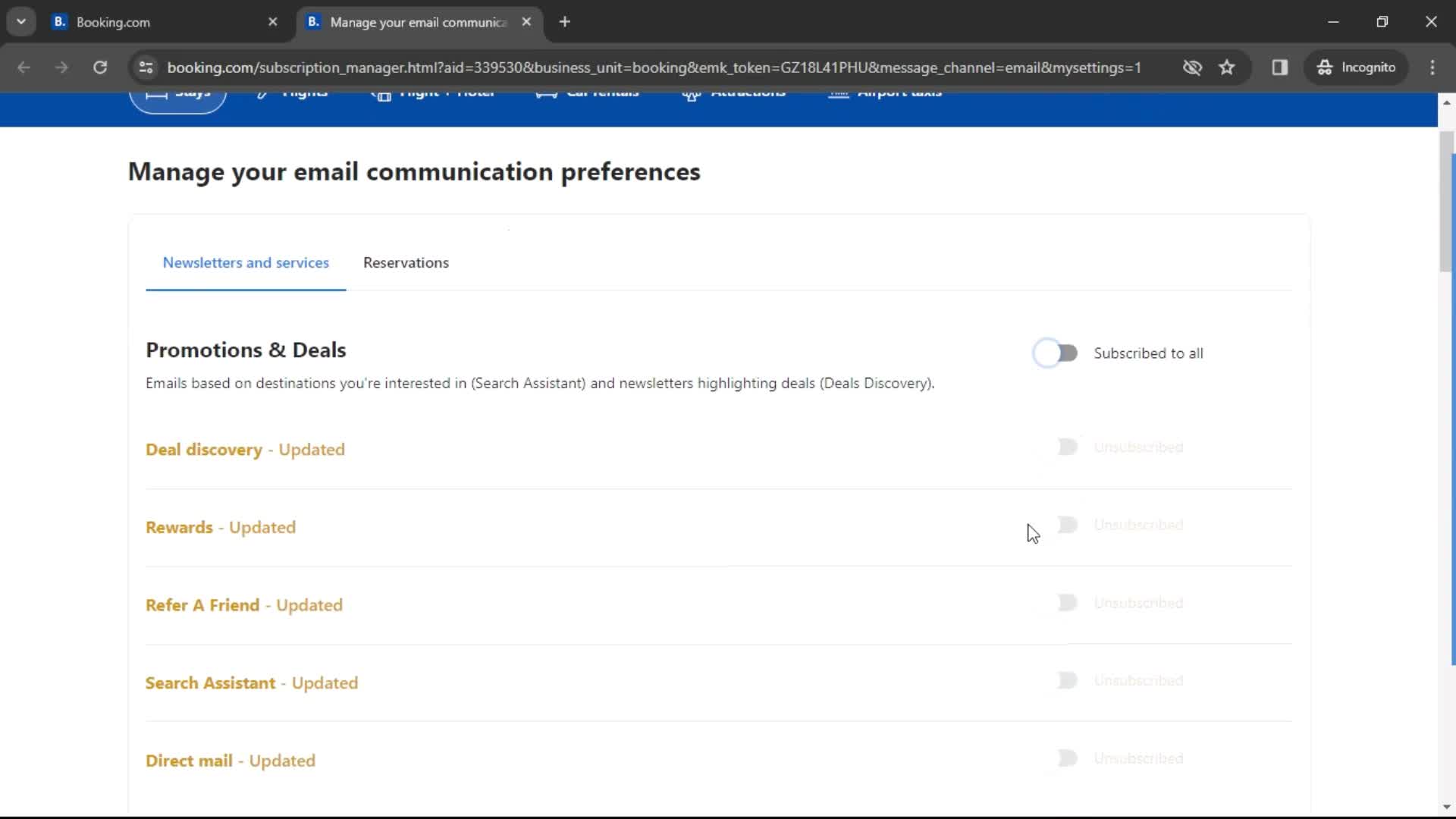The image size is (1456, 819).
Task: Select the Newsletters and services tab
Action: click(246, 262)
